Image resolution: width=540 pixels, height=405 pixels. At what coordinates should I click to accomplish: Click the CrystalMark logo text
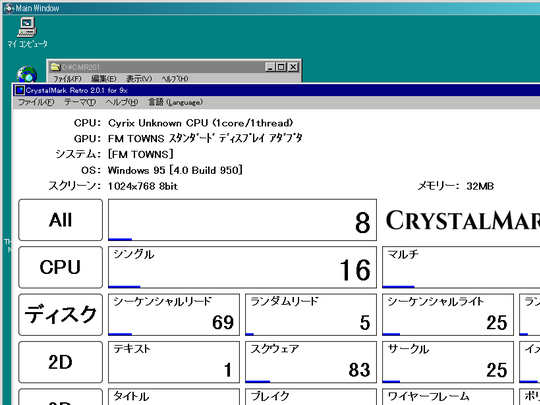point(463,220)
